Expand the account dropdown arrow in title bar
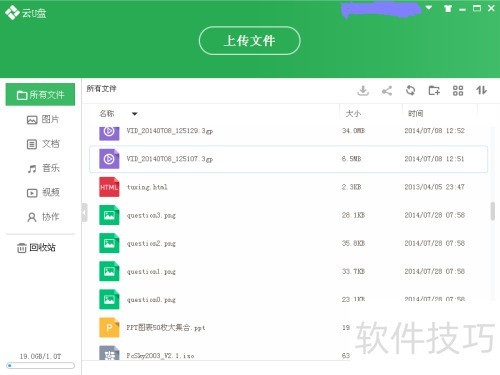Image resolution: width=500 pixels, height=375 pixels. (x=429, y=8)
